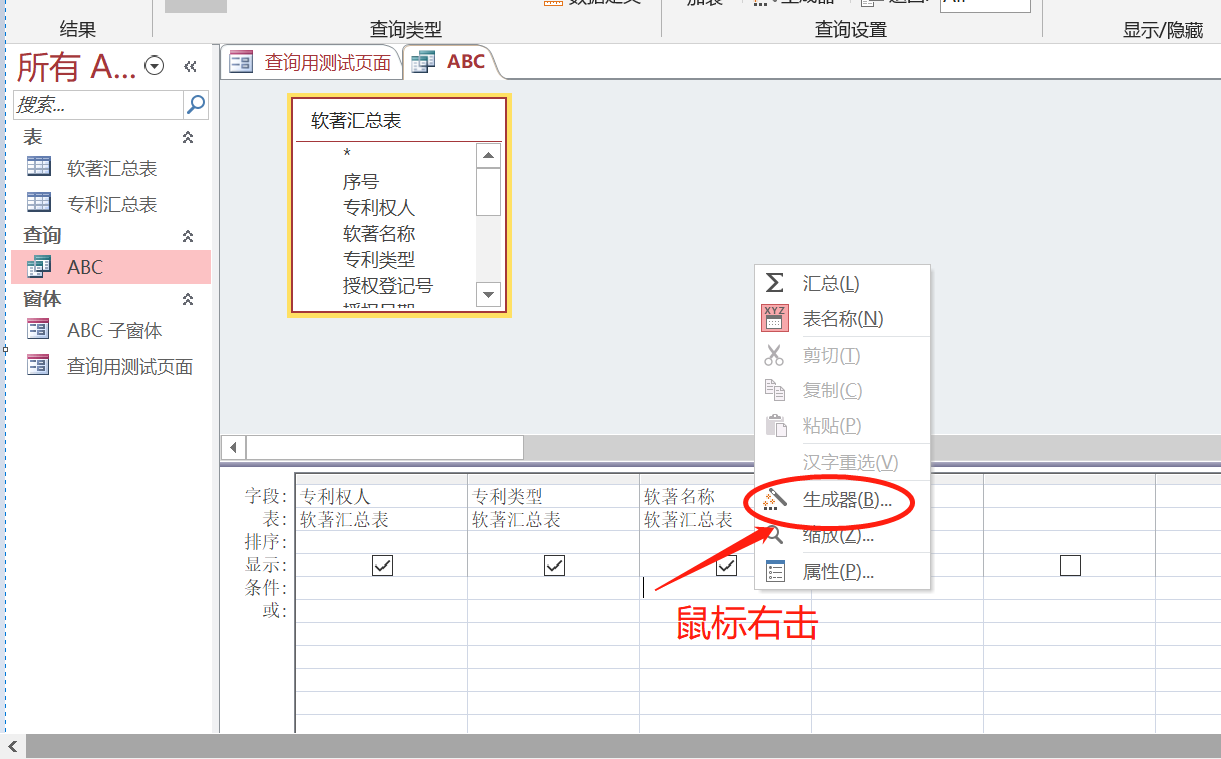The image size is (1221, 759).
Task: Click the field list vertical scrollbar thumb
Action: [488, 191]
